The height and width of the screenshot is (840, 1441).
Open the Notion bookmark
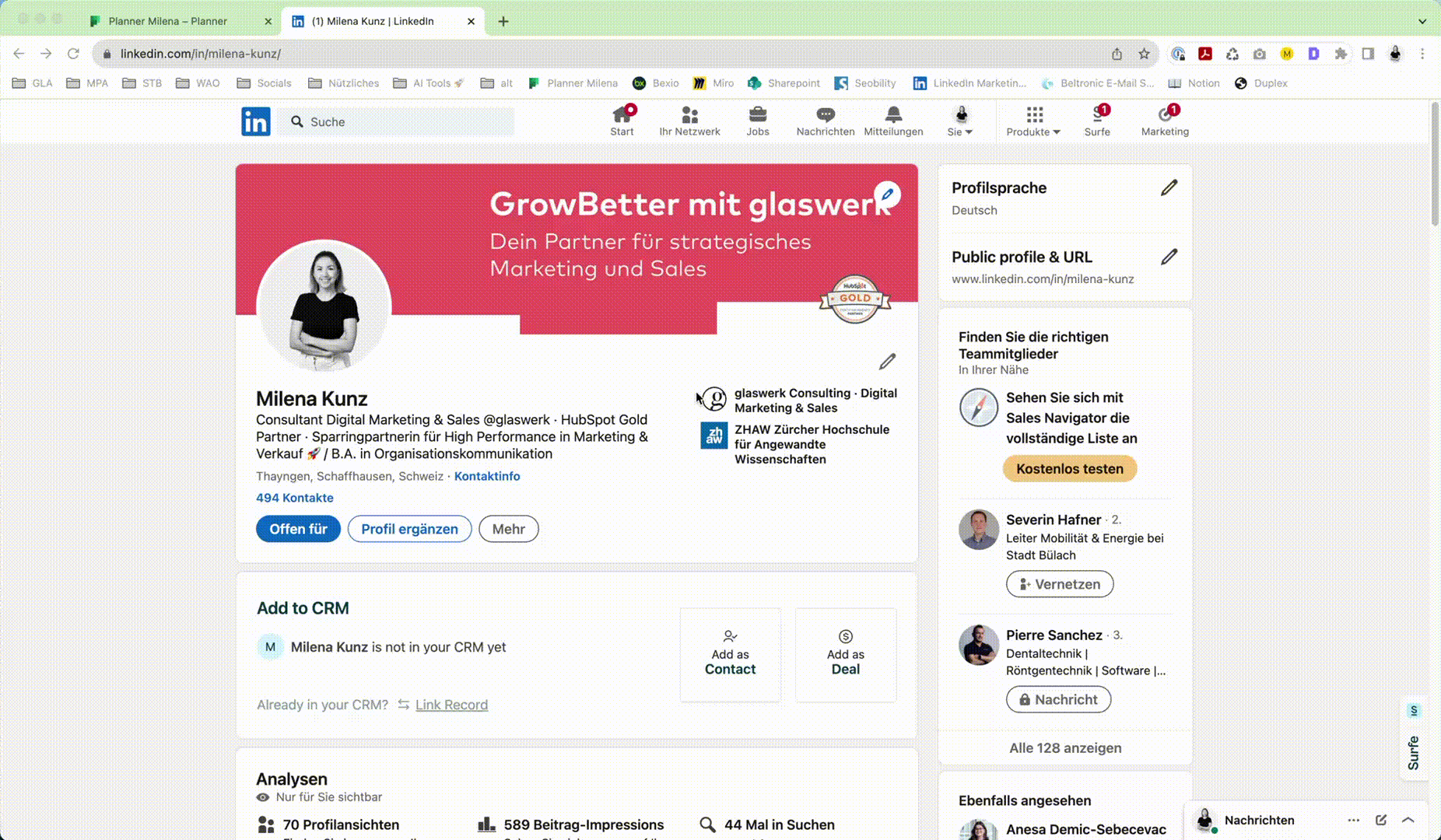tap(1194, 83)
